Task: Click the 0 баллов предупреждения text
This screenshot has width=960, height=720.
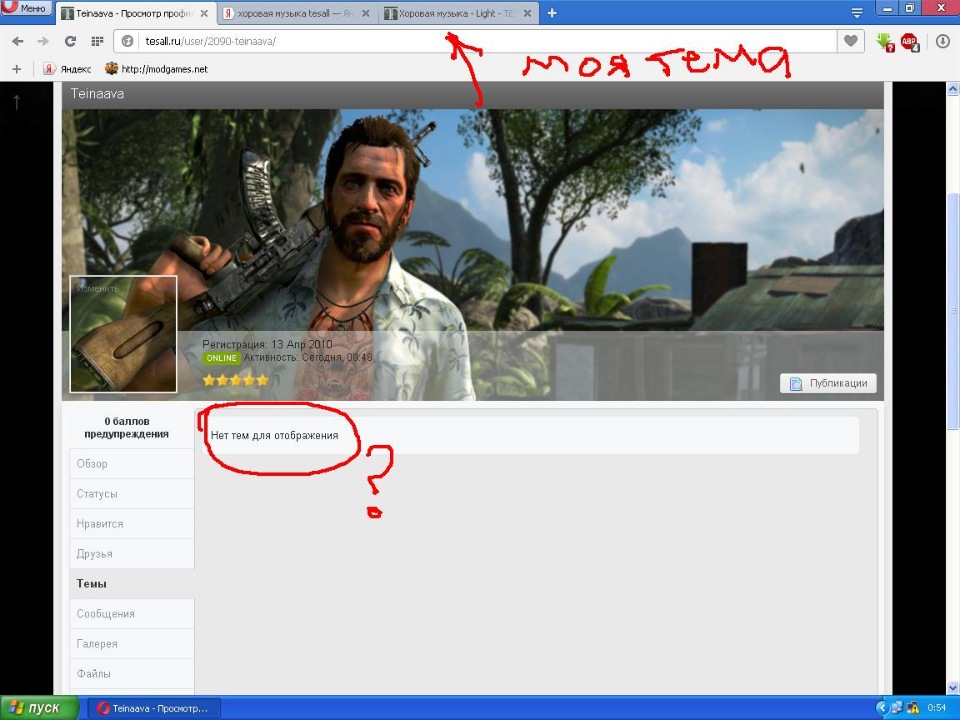Action: tap(127, 427)
